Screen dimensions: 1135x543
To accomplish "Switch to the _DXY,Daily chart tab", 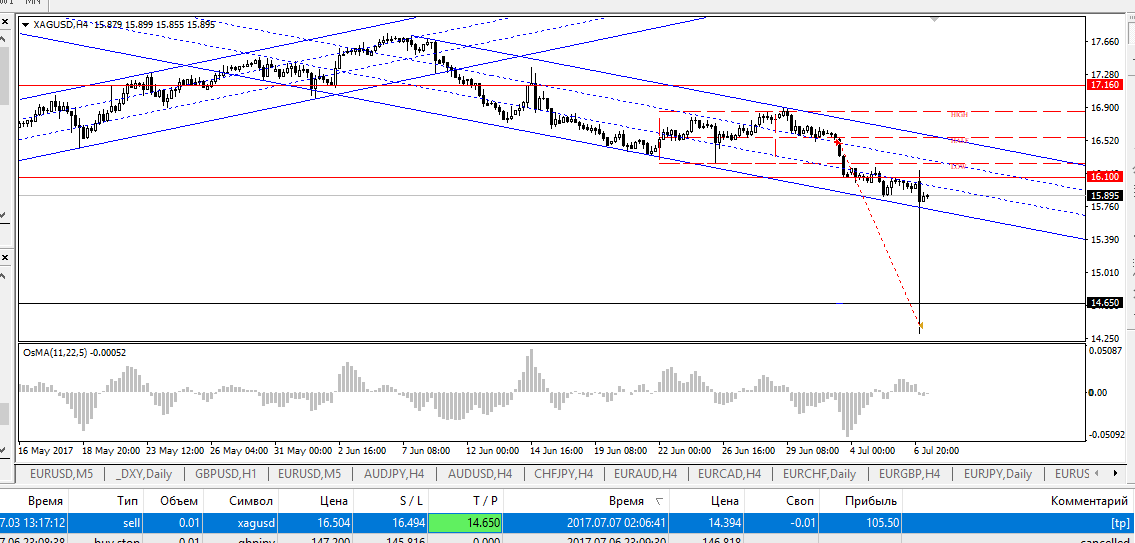I will (144, 473).
